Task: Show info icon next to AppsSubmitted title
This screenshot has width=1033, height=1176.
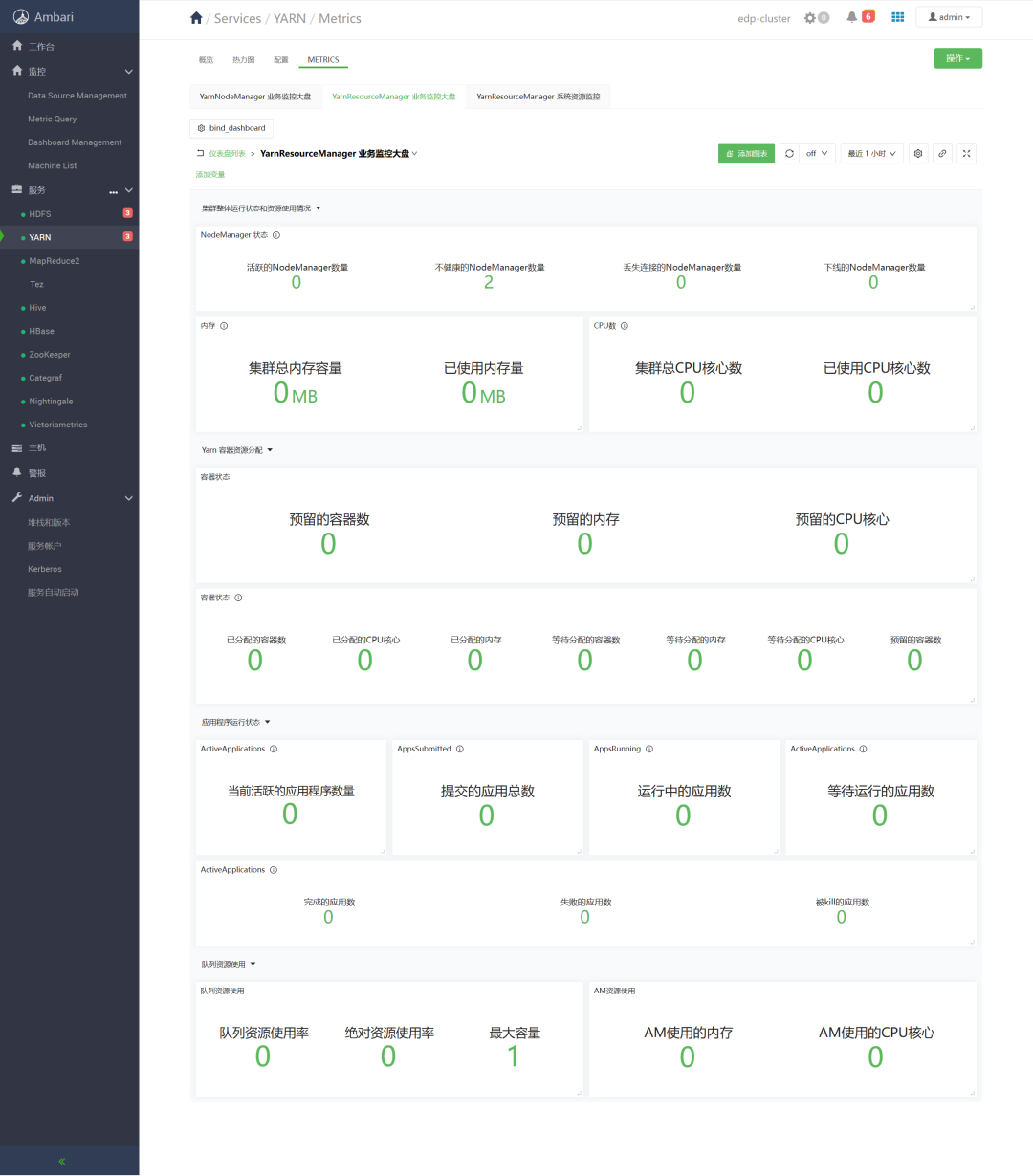Action: 460,750
